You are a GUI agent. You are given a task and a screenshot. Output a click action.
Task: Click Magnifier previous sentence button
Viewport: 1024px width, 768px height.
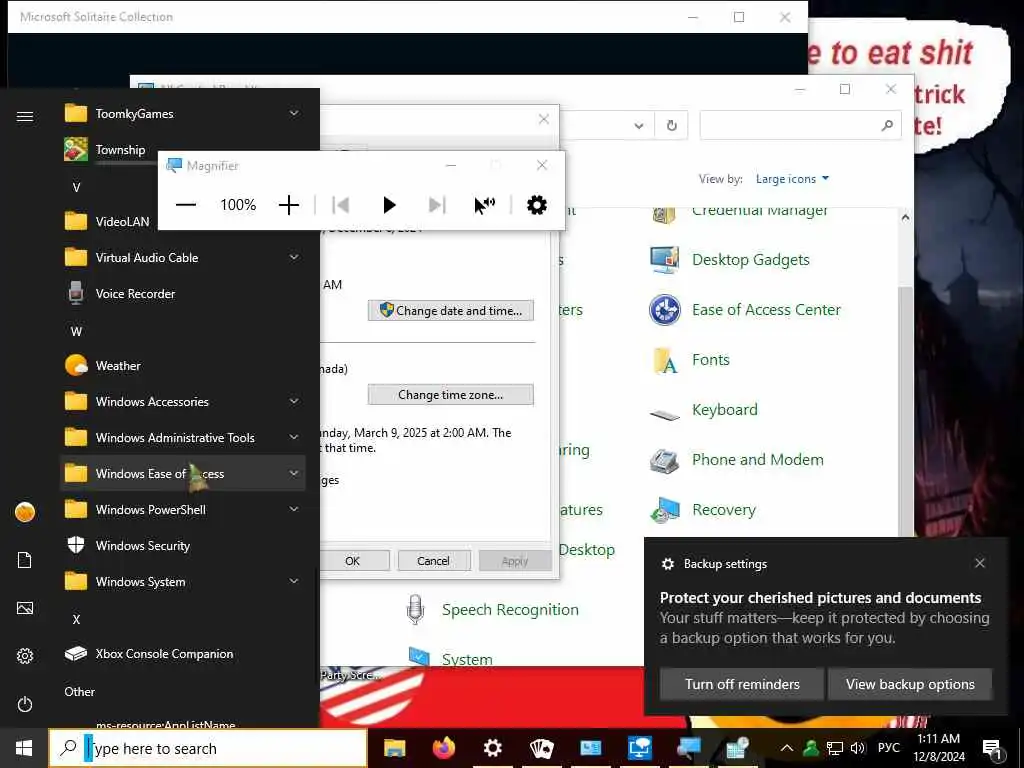click(340, 205)
